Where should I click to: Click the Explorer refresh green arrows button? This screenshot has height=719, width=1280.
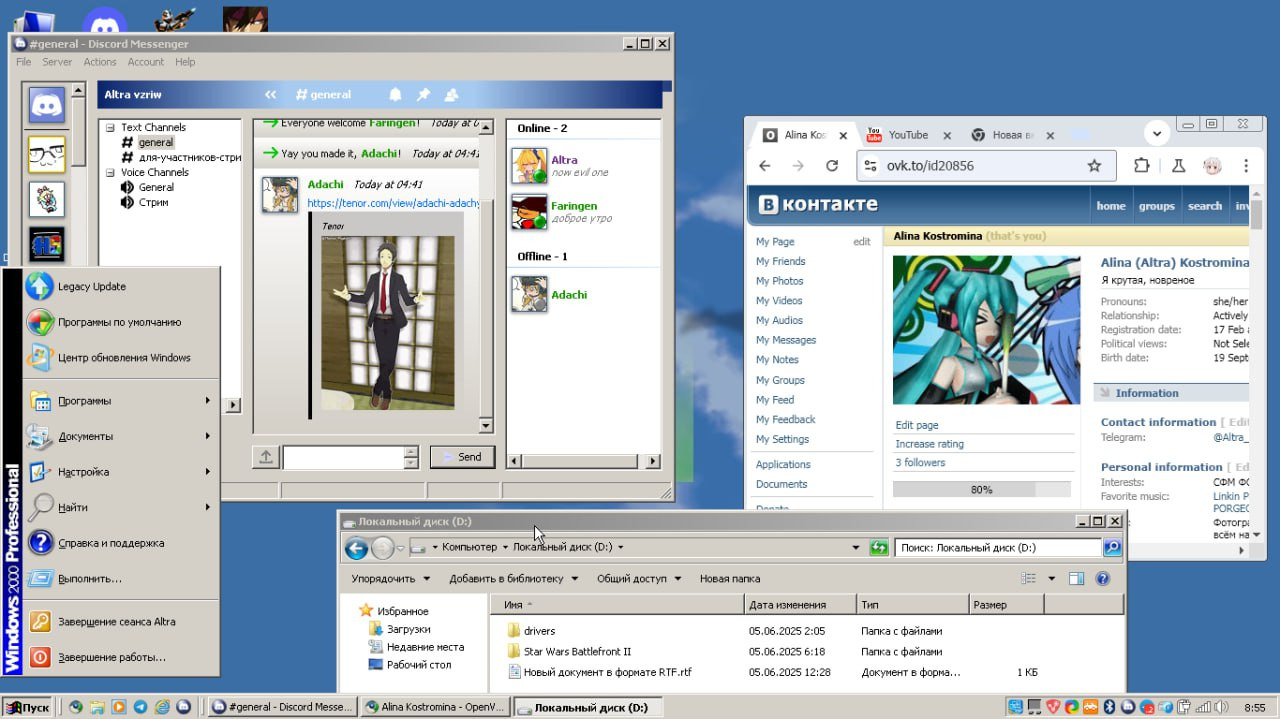pyautogui.click(x=879, y=548)
